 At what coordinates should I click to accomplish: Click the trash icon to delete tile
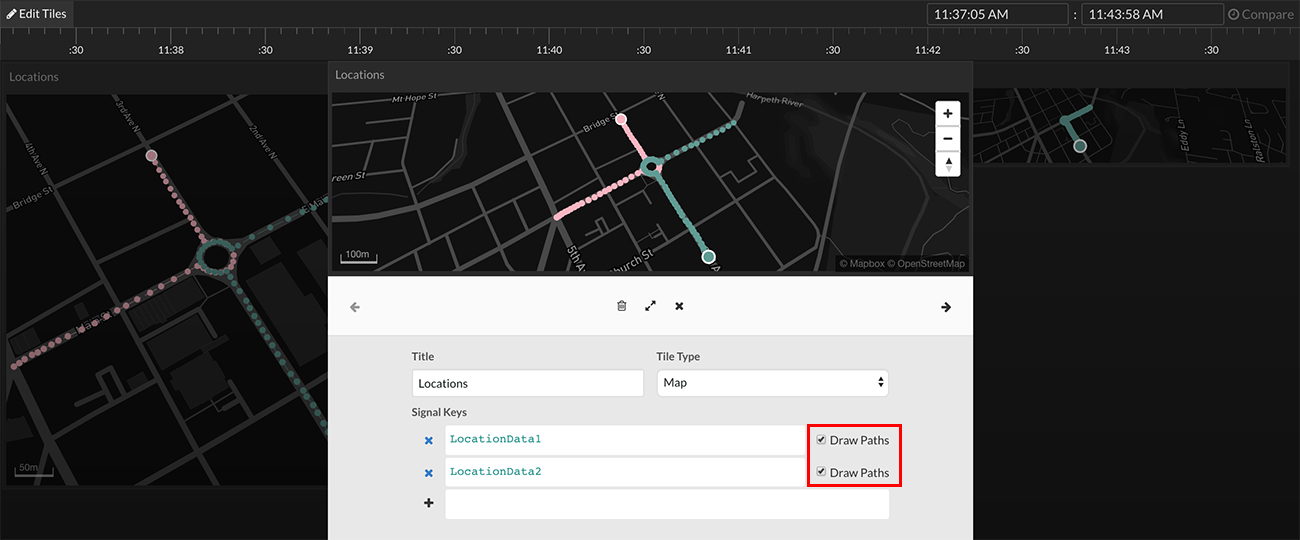621,306
